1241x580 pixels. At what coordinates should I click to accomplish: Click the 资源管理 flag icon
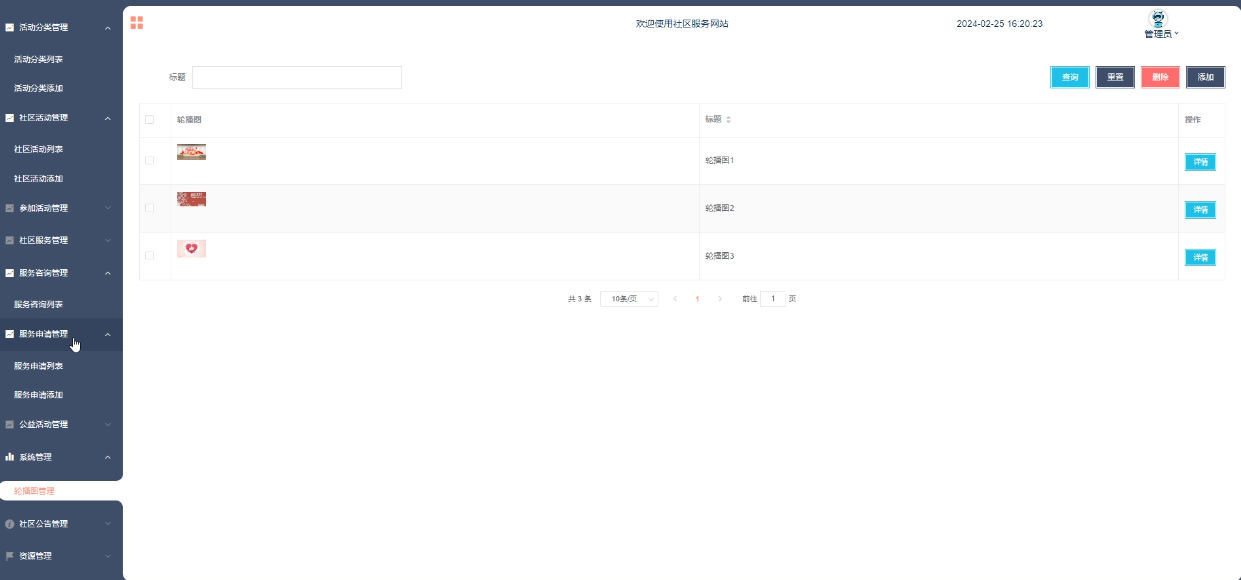pos(10,556)
